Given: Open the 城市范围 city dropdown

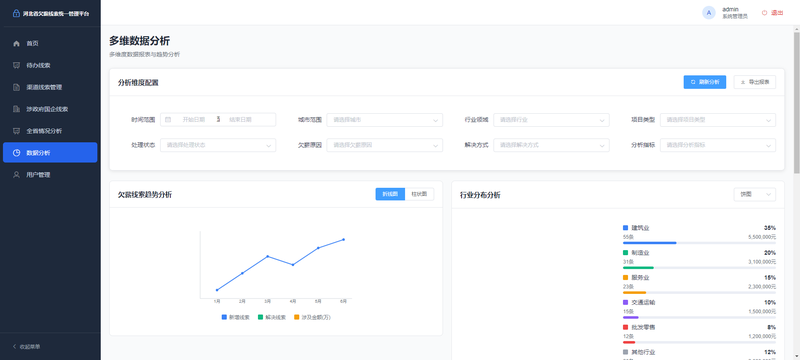Looking at the screenshot, I should point(385,120).
